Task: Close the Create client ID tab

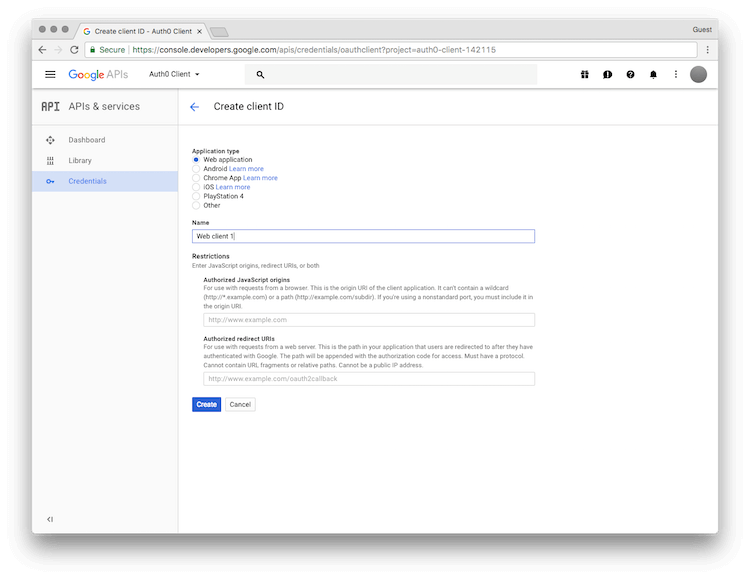Action: [199, 32]
